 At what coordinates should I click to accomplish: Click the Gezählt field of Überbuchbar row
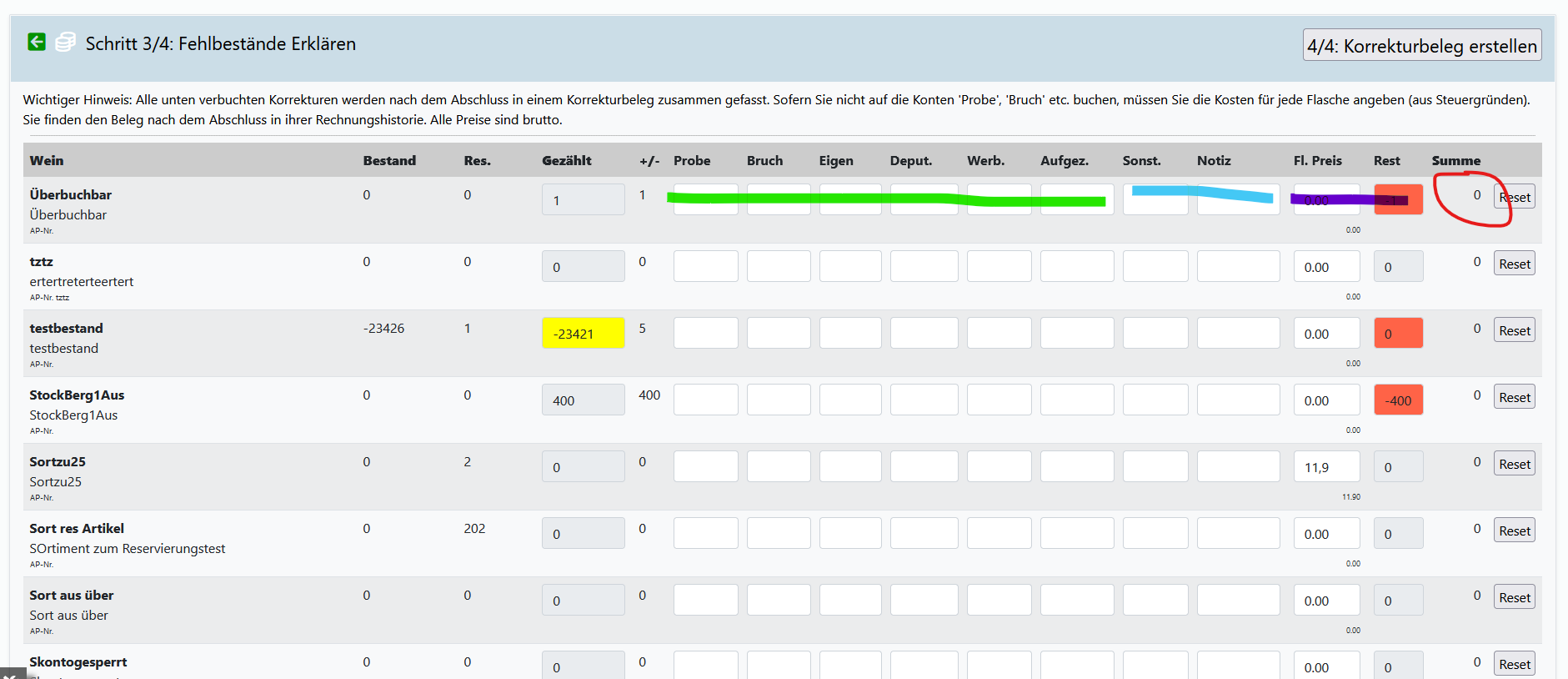[583, 200]
